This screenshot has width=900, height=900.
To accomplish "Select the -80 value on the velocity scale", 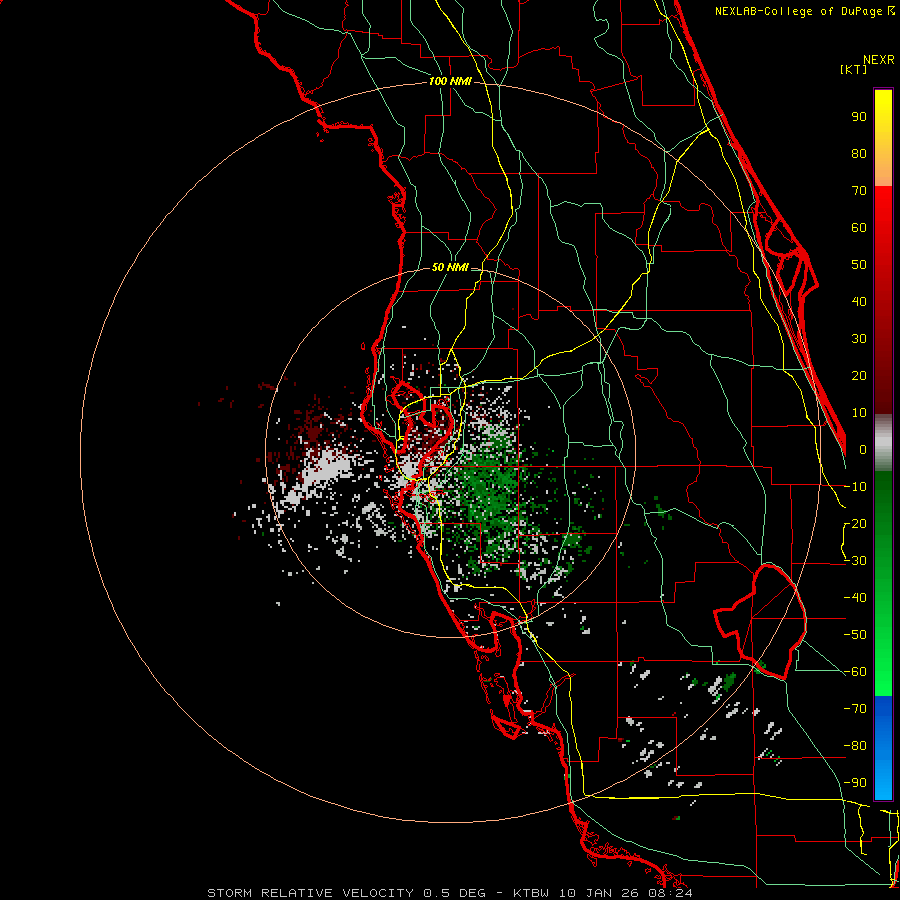I will [855, 746].
